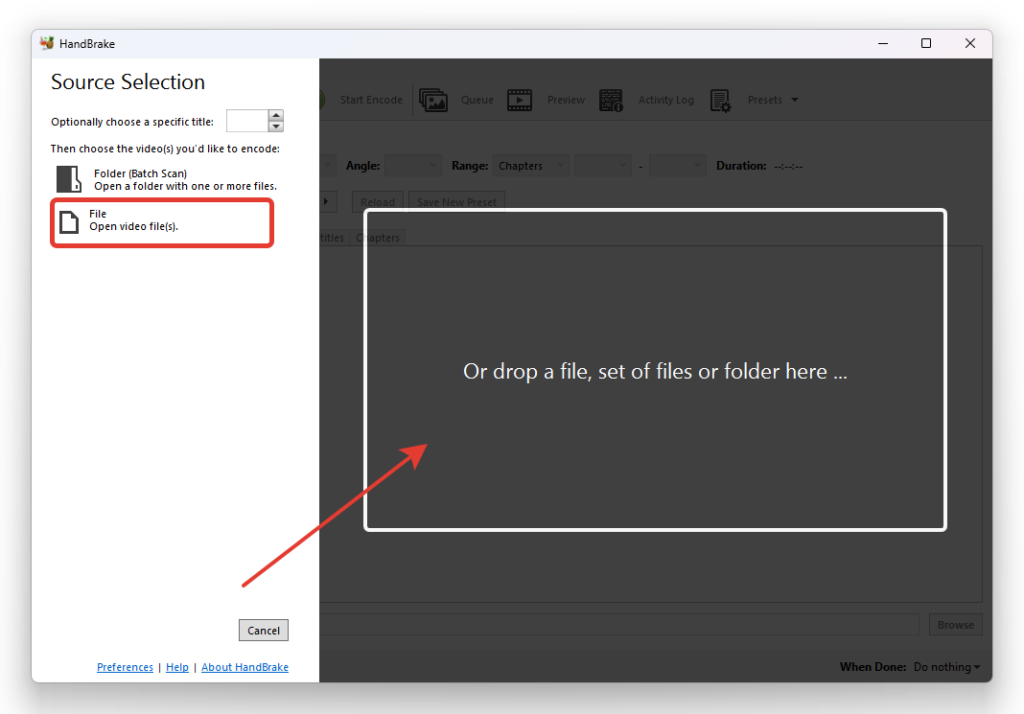Click the HandBrake logo in the title bar
This screenshot has height=714, width=1024.
[47, 44]
